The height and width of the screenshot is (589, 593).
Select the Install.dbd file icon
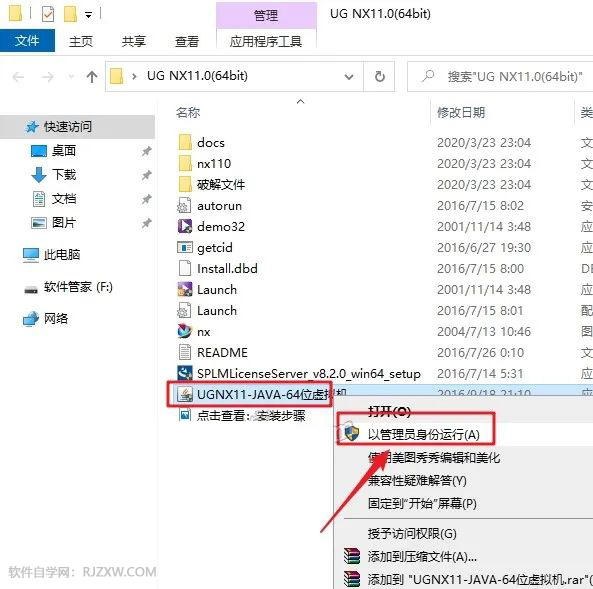point(185,268)
